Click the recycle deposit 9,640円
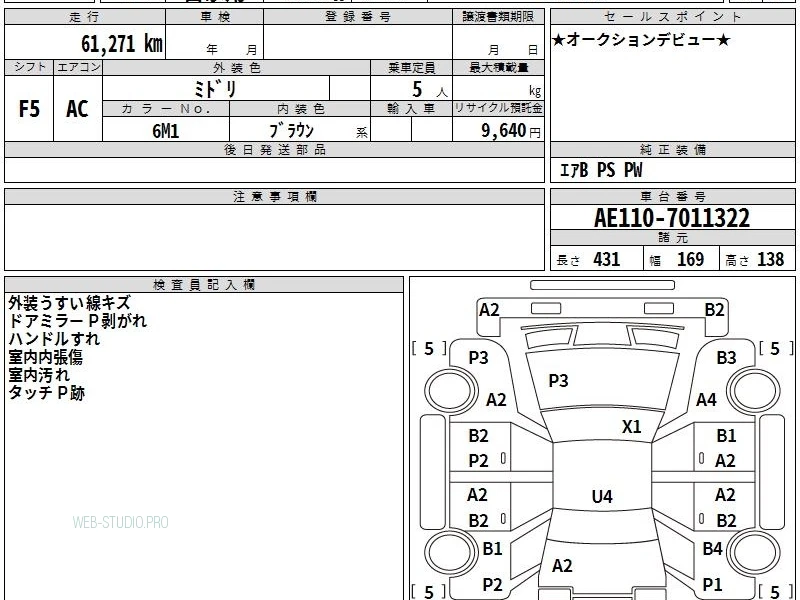Image resolution: width=800 pixels, height=600 pixels. 511,131
